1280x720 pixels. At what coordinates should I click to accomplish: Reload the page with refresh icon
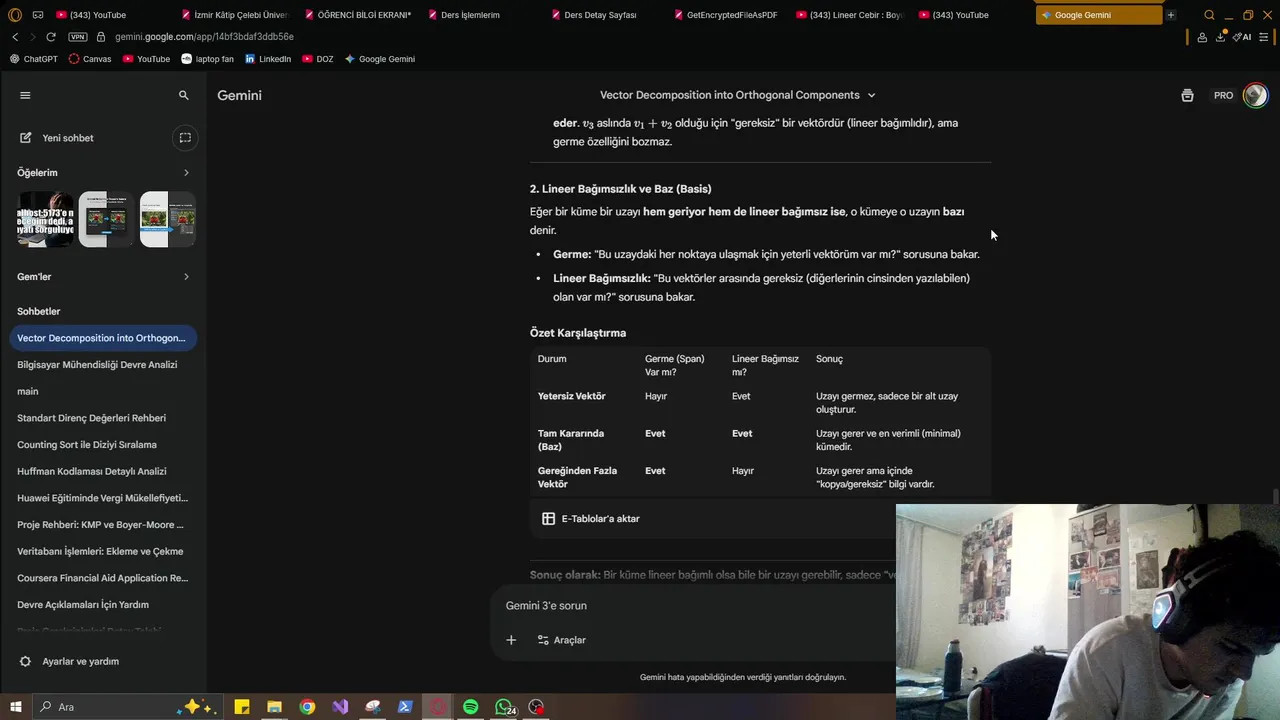click(51, 37)
